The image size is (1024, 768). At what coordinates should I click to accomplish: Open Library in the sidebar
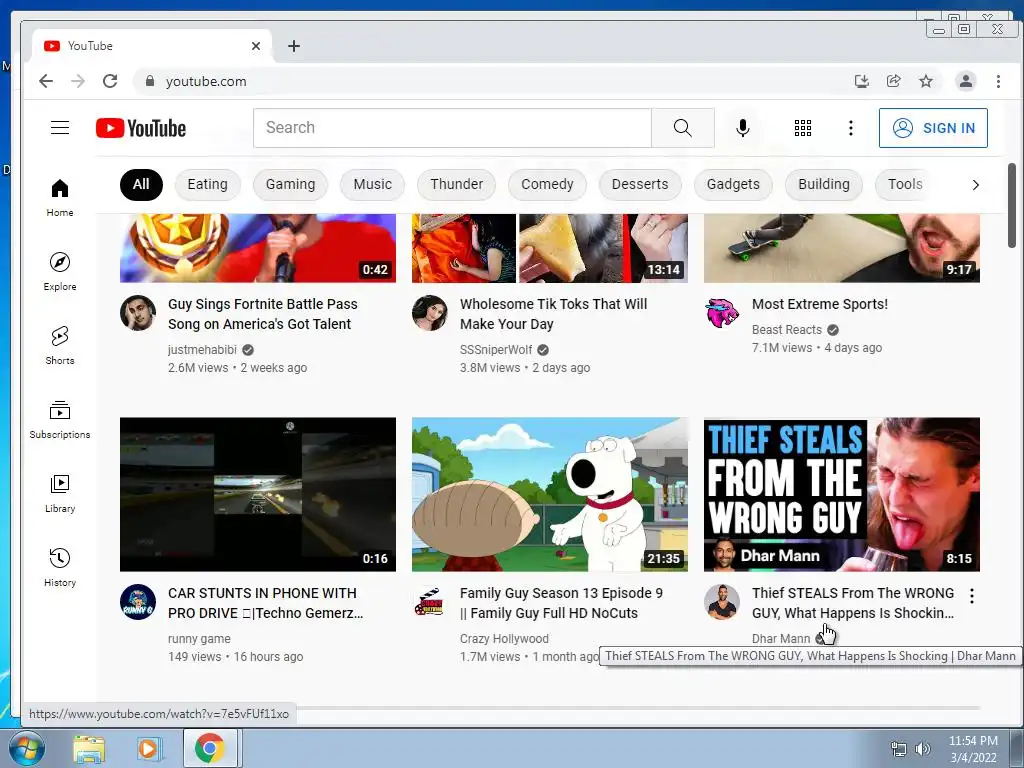pos(60,493)
